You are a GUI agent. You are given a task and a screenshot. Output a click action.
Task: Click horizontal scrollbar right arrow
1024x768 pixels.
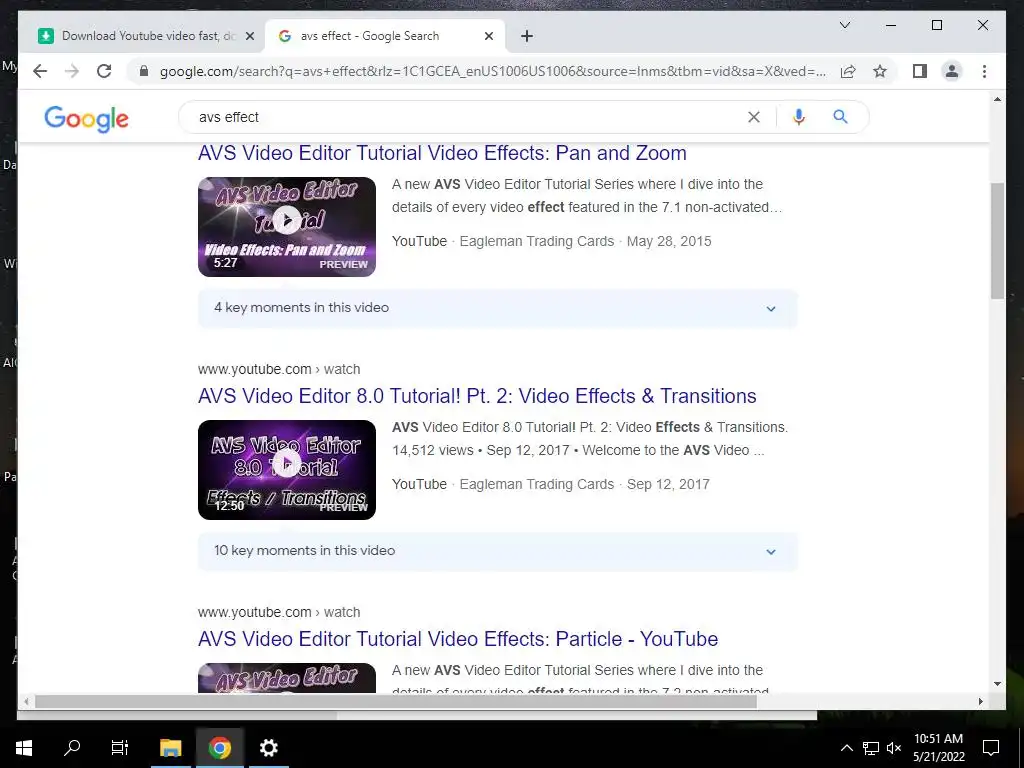point(980,701)
